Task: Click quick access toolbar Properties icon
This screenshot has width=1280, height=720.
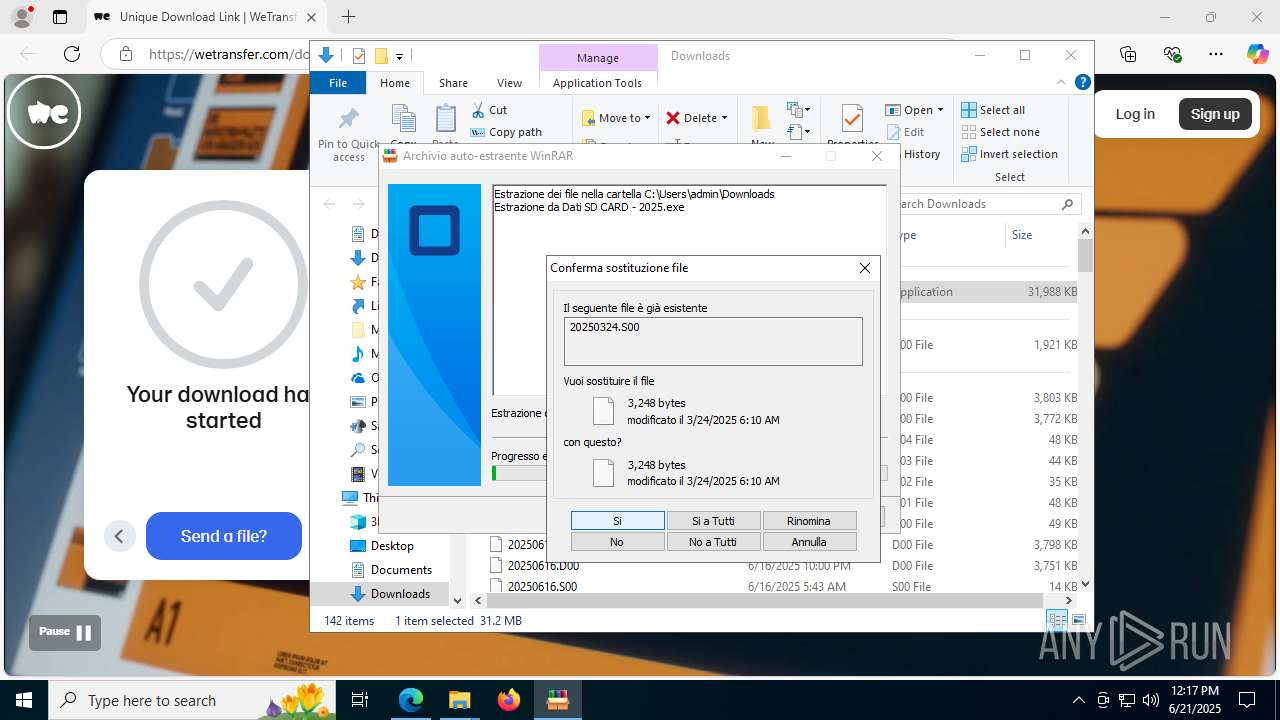Action: 360,56
